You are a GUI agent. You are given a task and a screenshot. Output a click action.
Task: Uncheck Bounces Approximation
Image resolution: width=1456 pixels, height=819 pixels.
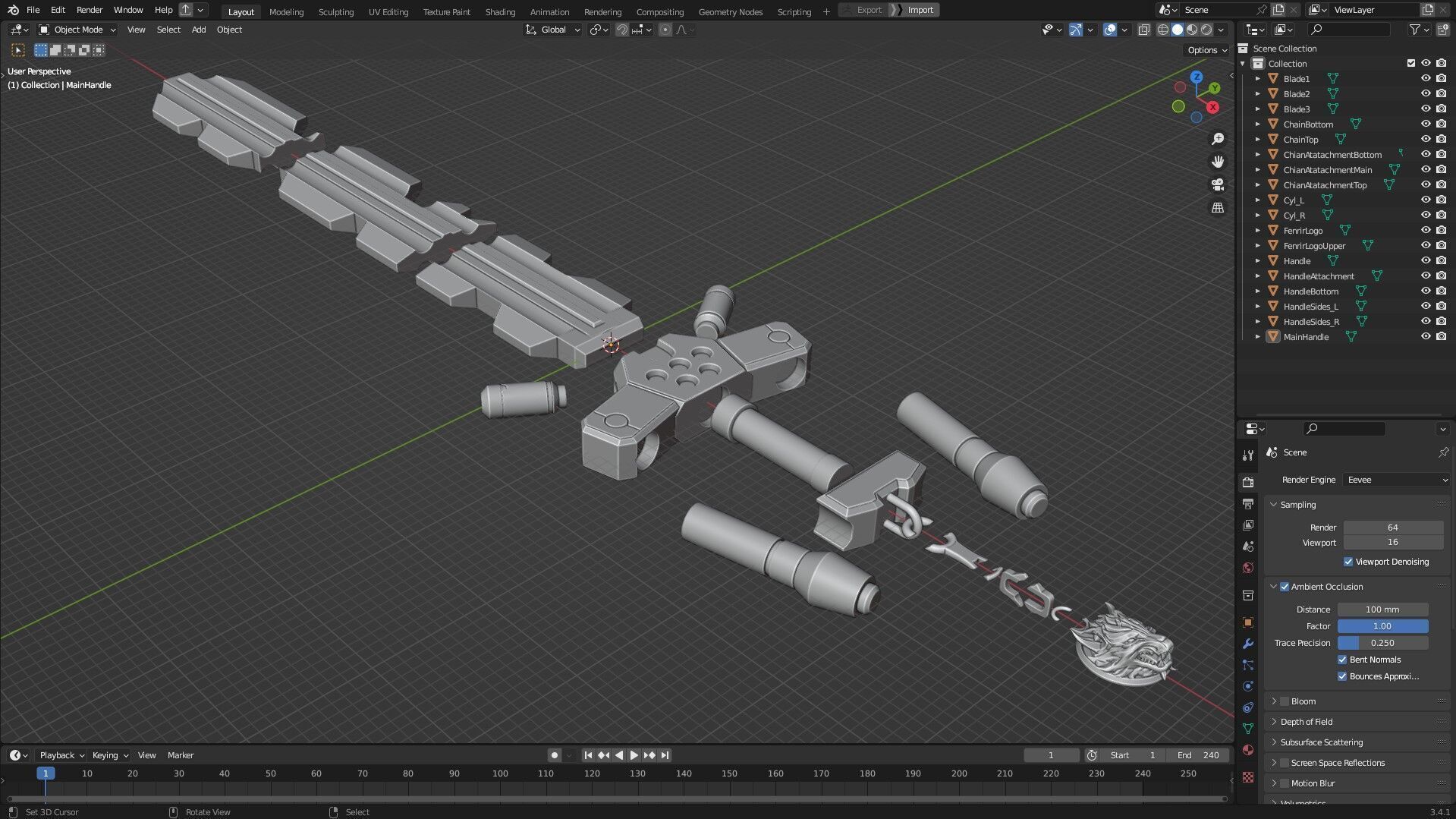point(1342,676)
